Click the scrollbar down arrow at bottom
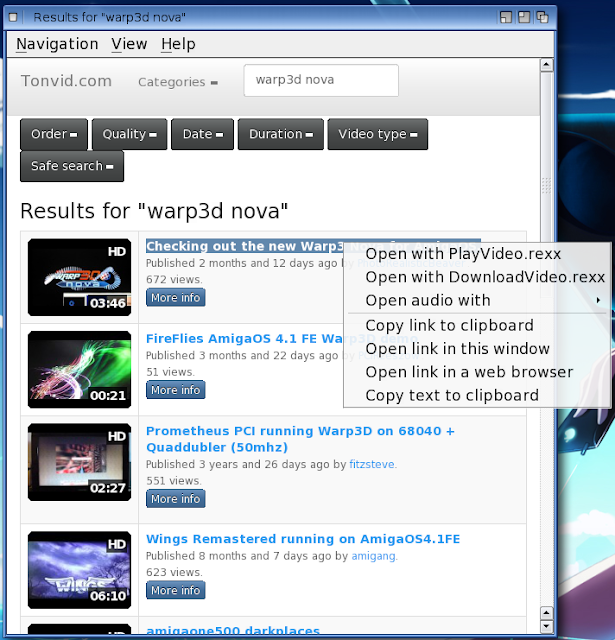The image size is (615, 640). click(x=546, y=626)
